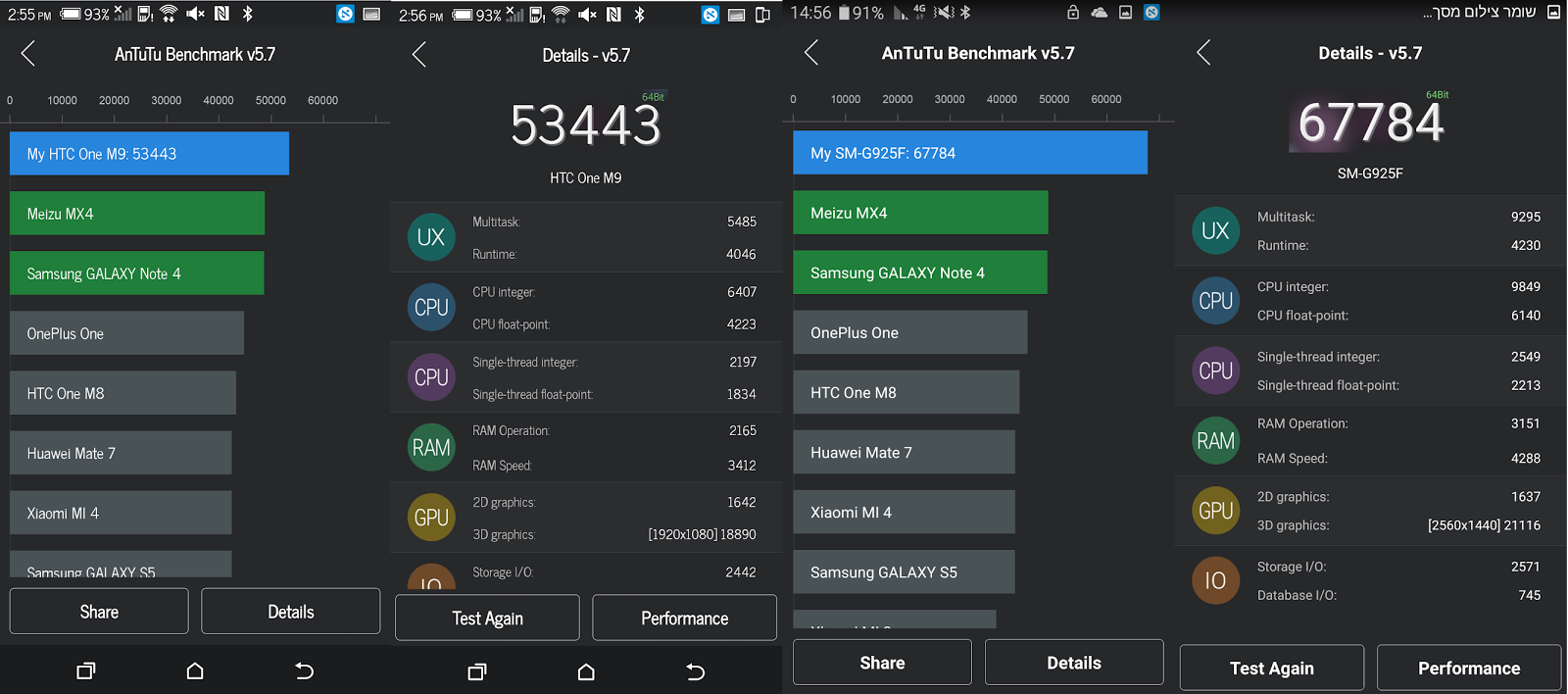Select Samsung GALAXY Note 4 bar in HTC ranking
This screenshot has height=694, width=1568.
click(x=137, y=273)
